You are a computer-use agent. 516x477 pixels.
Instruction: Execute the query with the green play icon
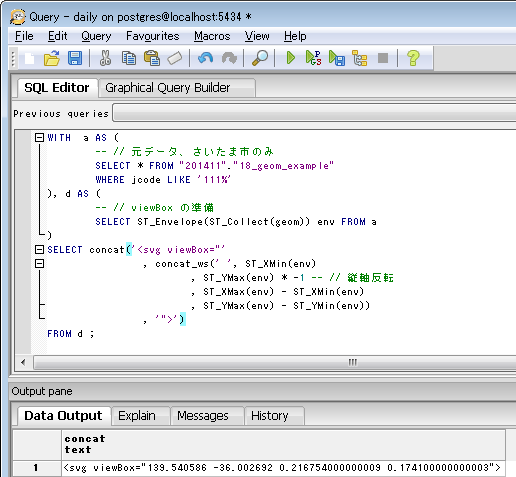click(291, 58)
